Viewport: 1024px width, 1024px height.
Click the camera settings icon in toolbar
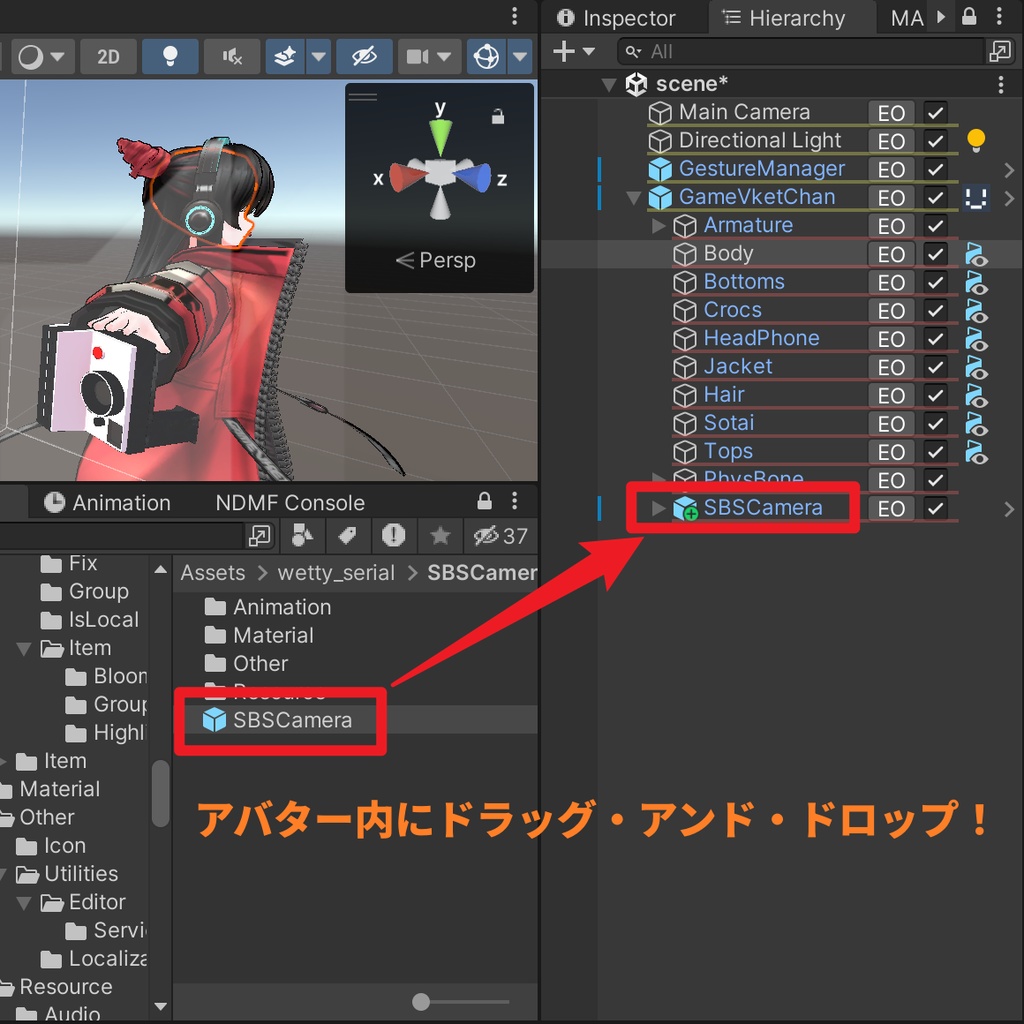(420, 56)
